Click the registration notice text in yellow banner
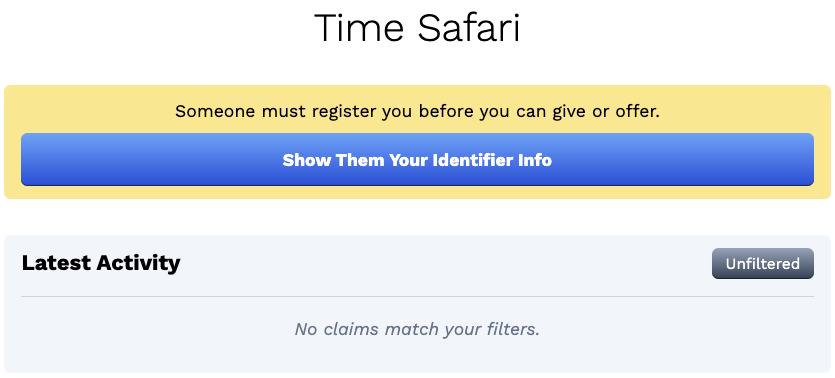835x378 pixels. tap(417, 112)
